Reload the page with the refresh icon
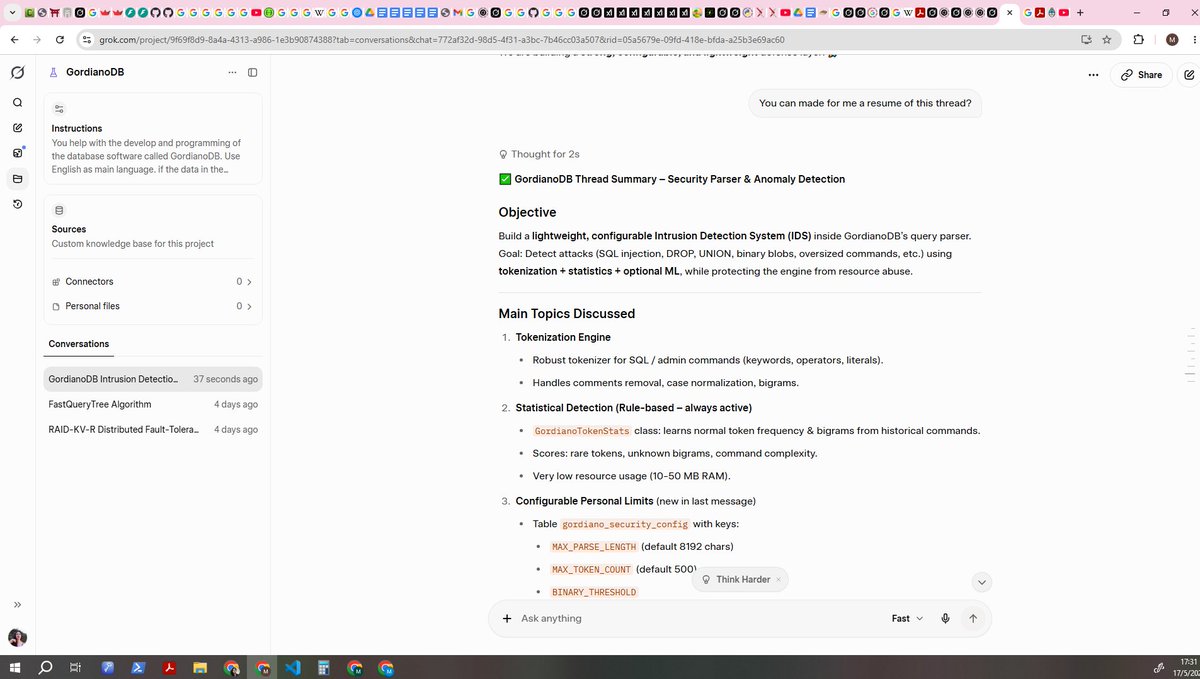Screen dimensions: 1200x679 point(60,39)
